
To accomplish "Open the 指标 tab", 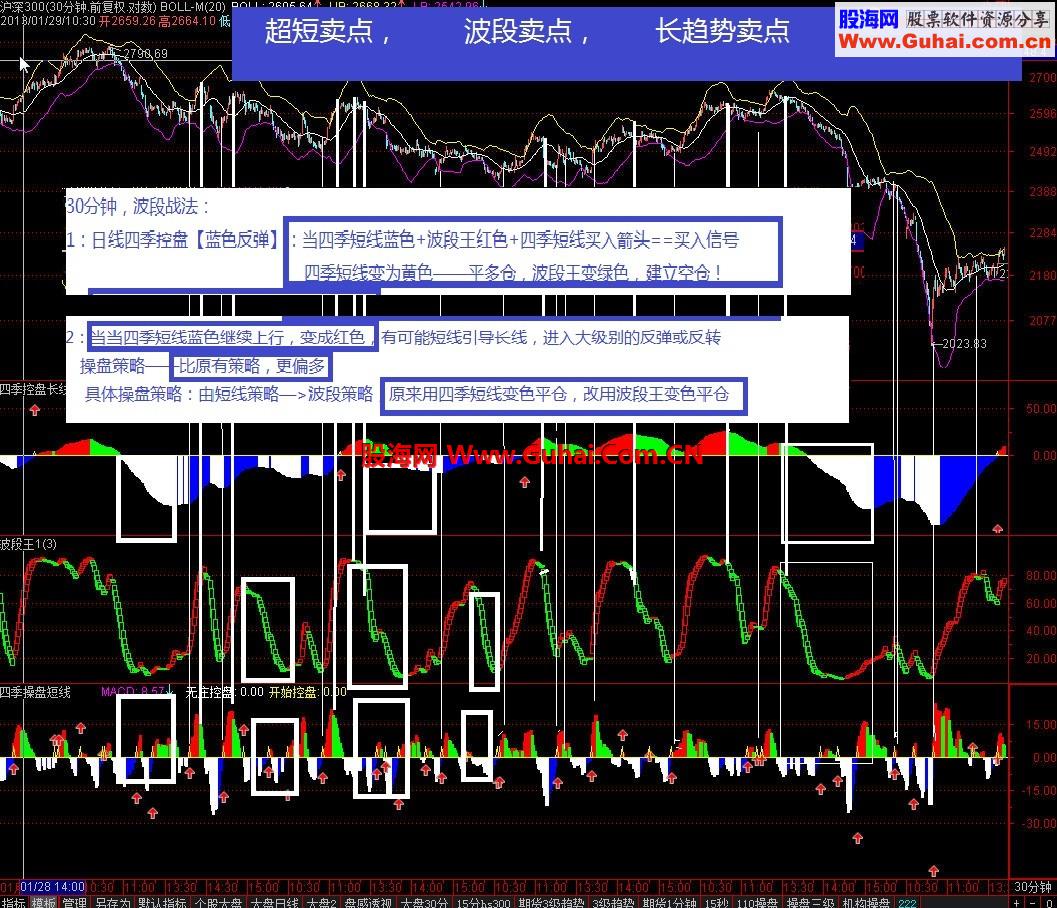I will 13,903.
